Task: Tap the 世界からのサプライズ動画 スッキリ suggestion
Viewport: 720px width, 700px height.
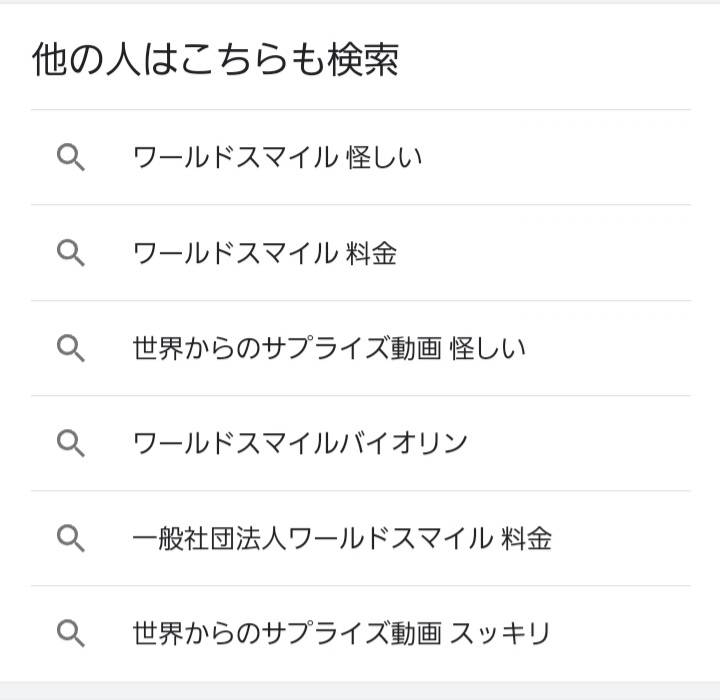Action: 341,633
